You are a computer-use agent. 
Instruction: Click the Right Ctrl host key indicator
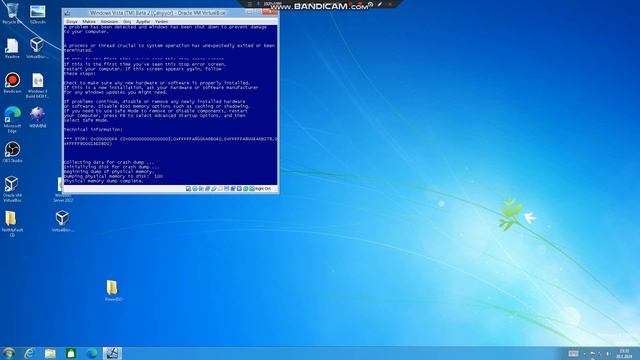(263, 189)
